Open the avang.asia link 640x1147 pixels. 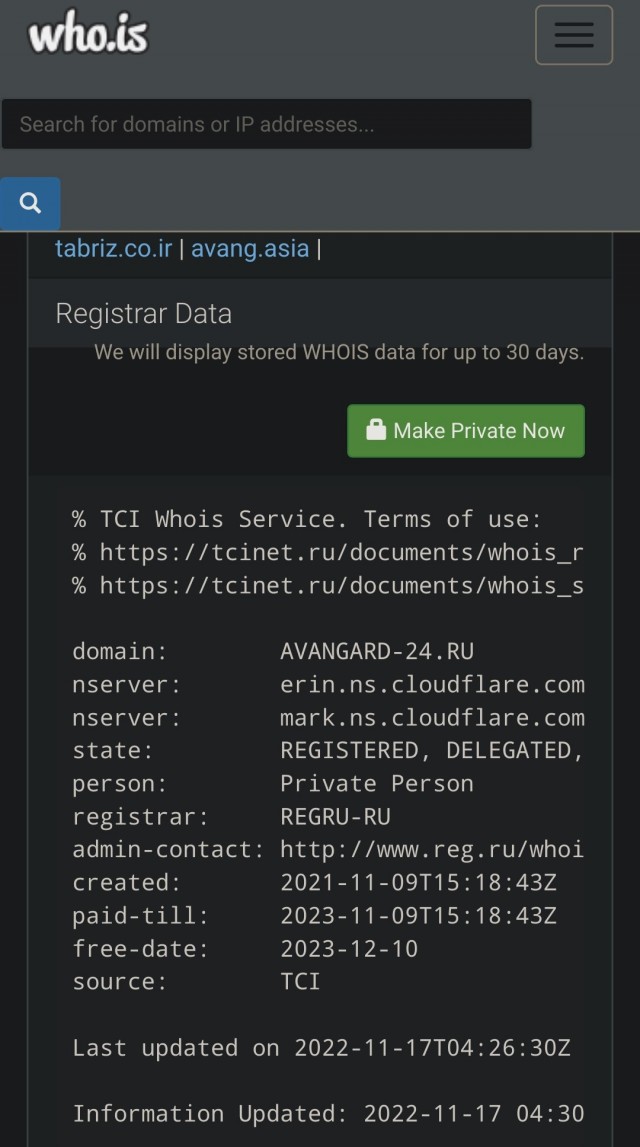pyautogui.click(x=250, y=249)
